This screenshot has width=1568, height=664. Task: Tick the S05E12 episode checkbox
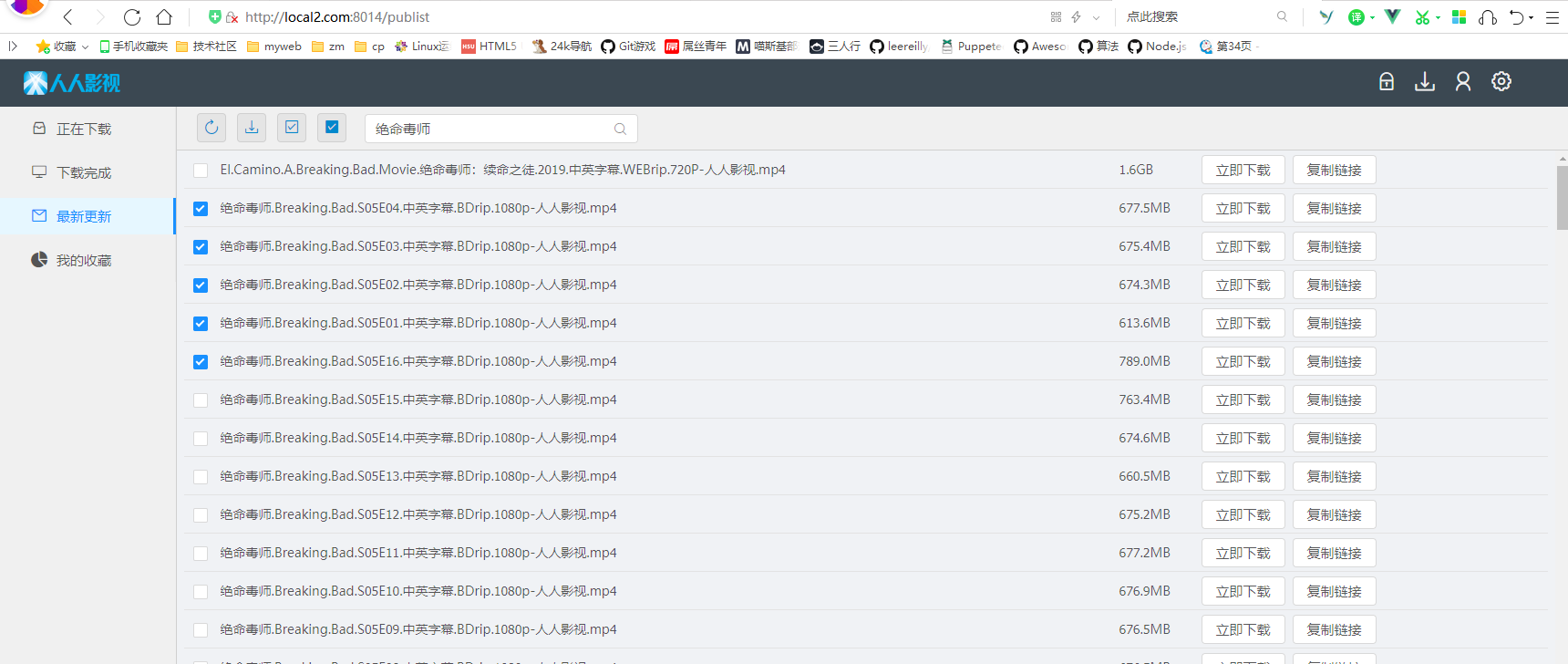201,515
